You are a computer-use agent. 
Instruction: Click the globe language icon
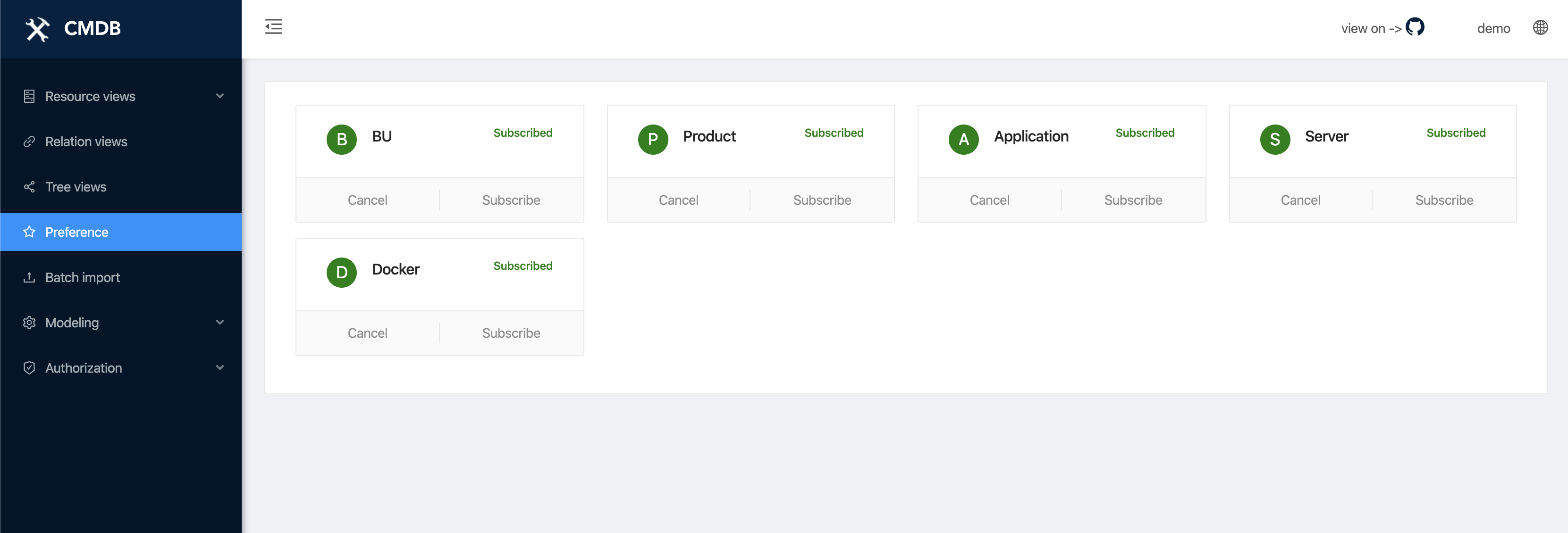point(1540,28)
